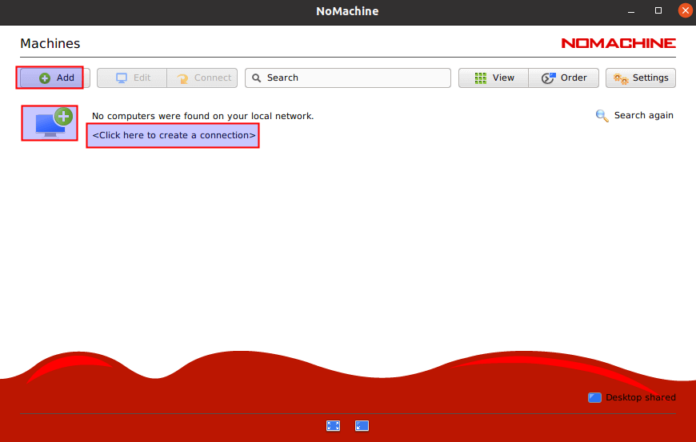Click the magnifier icon beside Search again

pyautogui.click(x=602, y=116)
